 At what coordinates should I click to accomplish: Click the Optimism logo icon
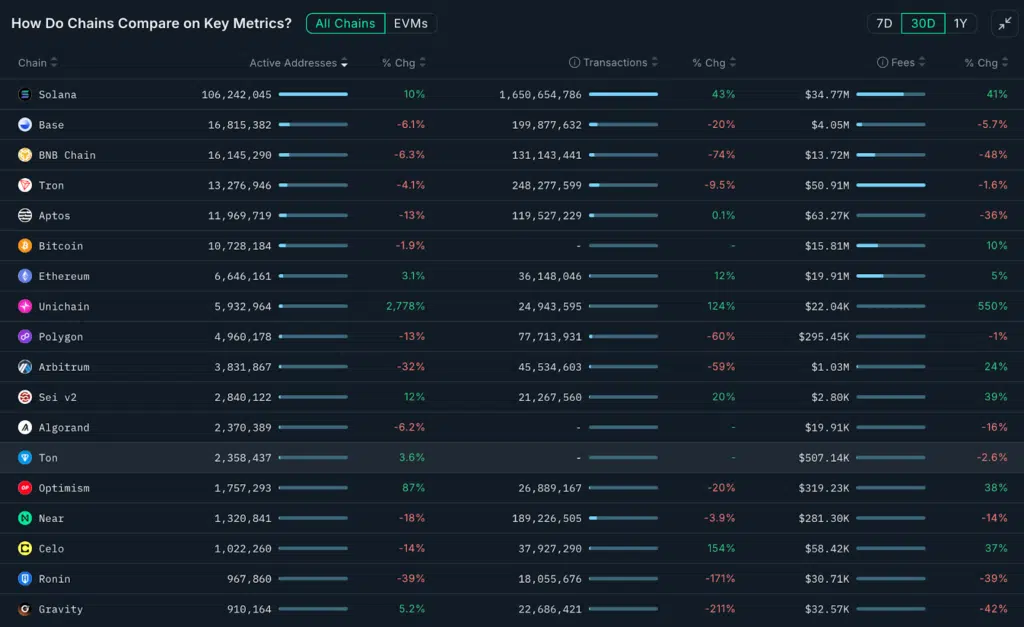tap(25, 488)
